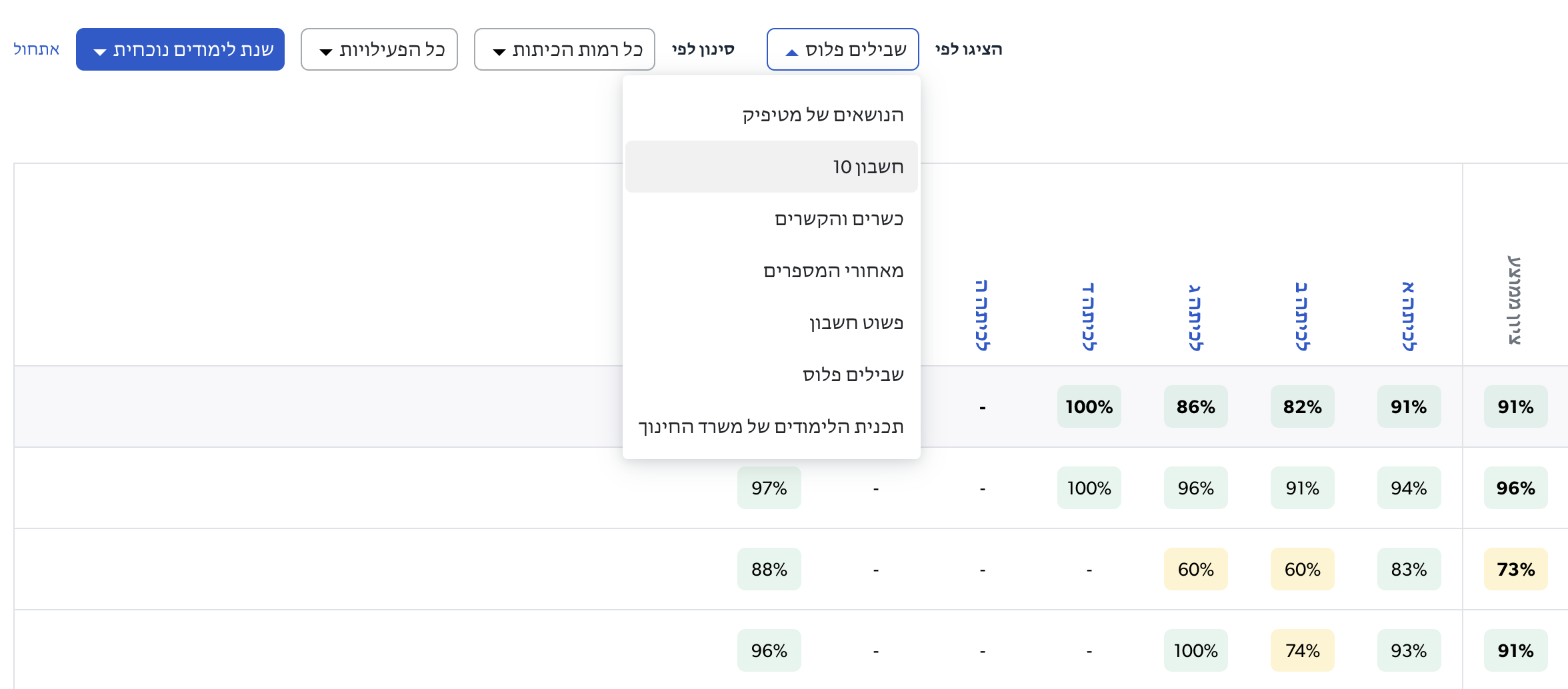
Task: Collapse the 'שבילים פלוס' display-by dropdown
Action: click(x=843, y=49)
